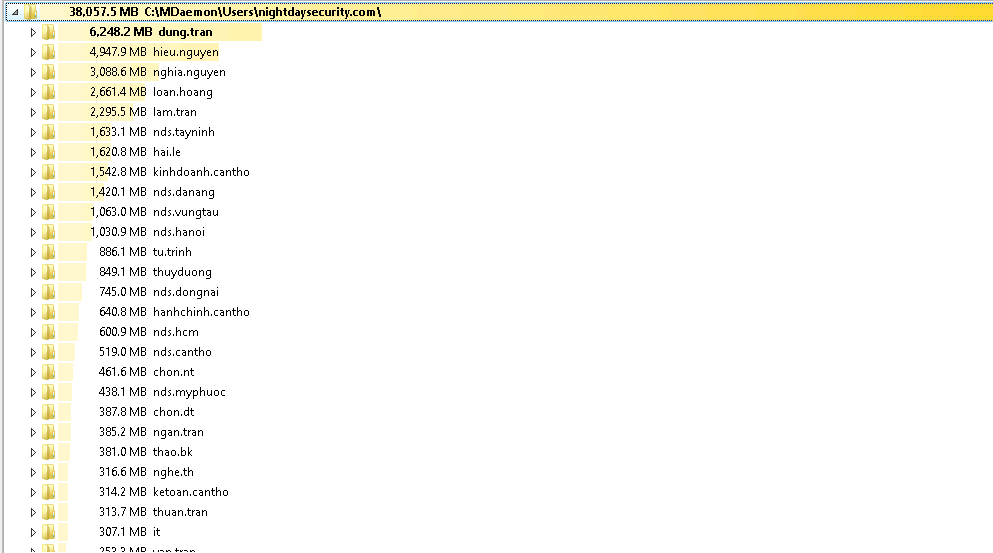Click the tu.trinh folder icon
This screenshot has width=993, height=553.
click(49, 251)
